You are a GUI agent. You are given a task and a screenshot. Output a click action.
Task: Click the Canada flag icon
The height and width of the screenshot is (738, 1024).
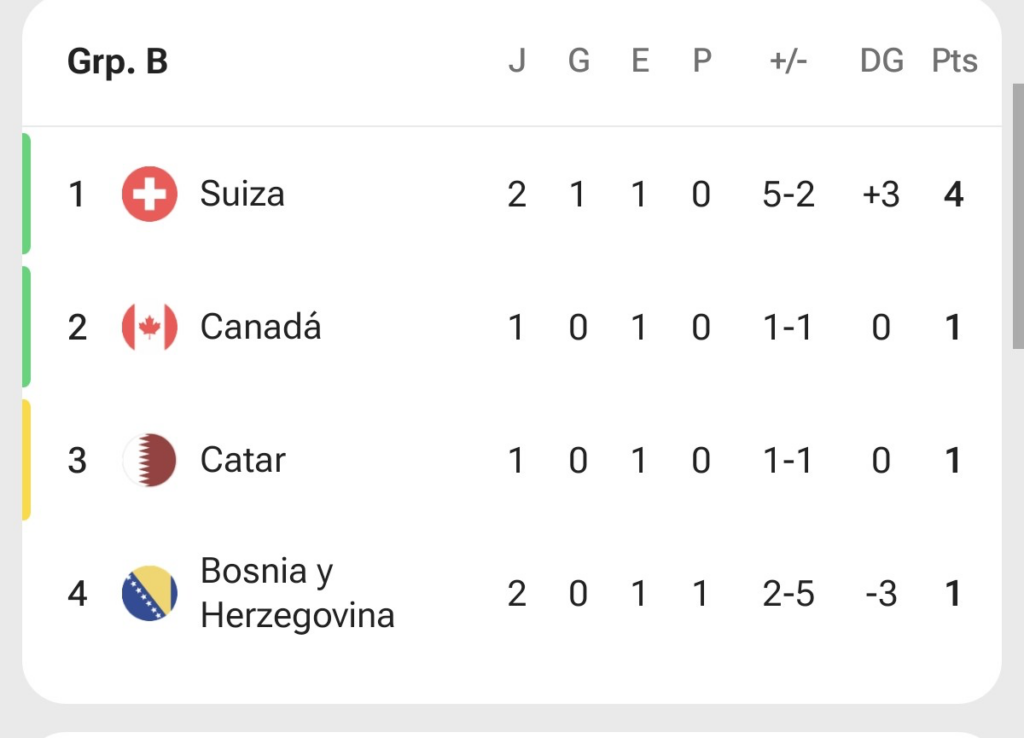[149, 327]
